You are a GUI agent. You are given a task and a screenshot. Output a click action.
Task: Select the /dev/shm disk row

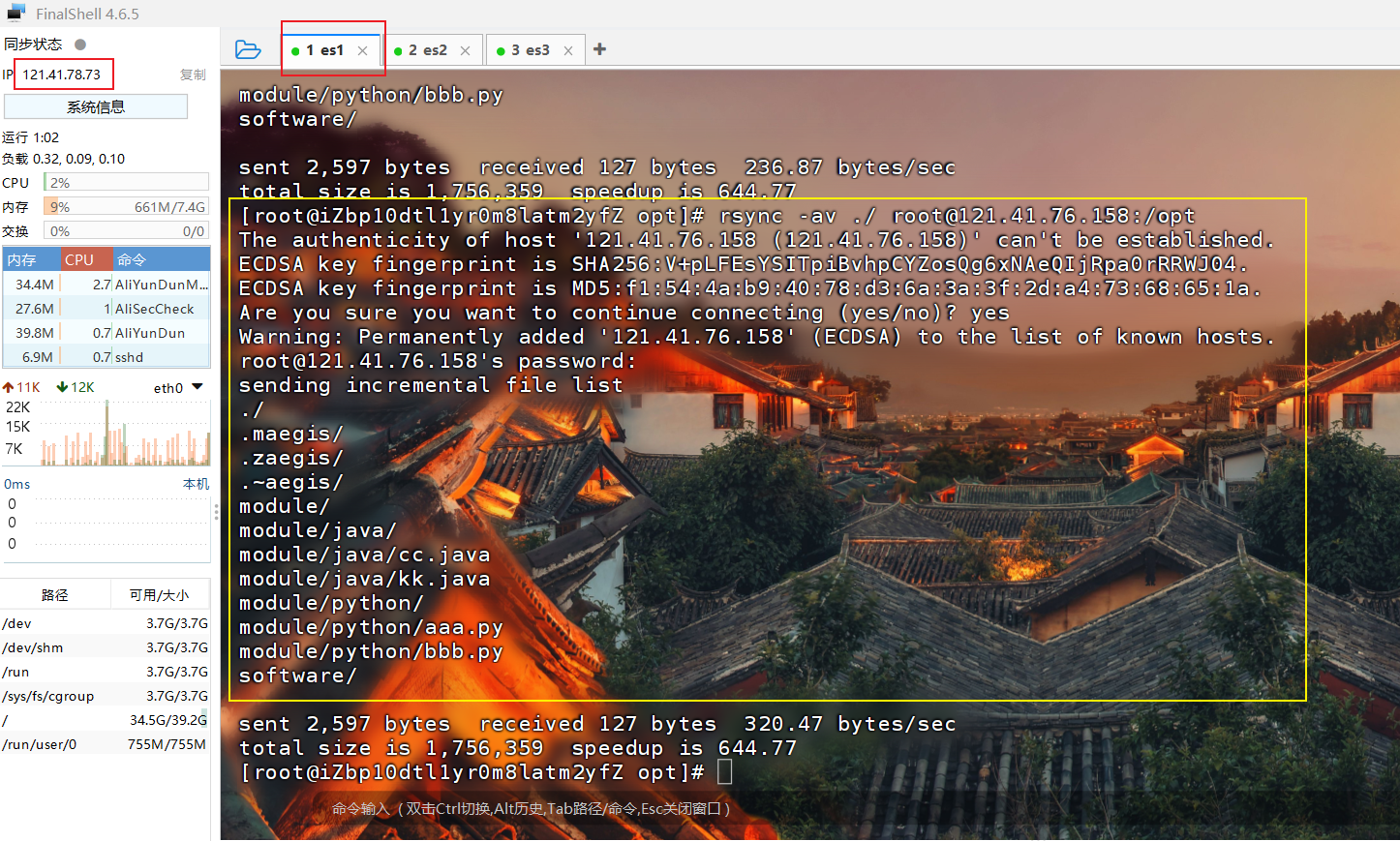pos(105,647)
